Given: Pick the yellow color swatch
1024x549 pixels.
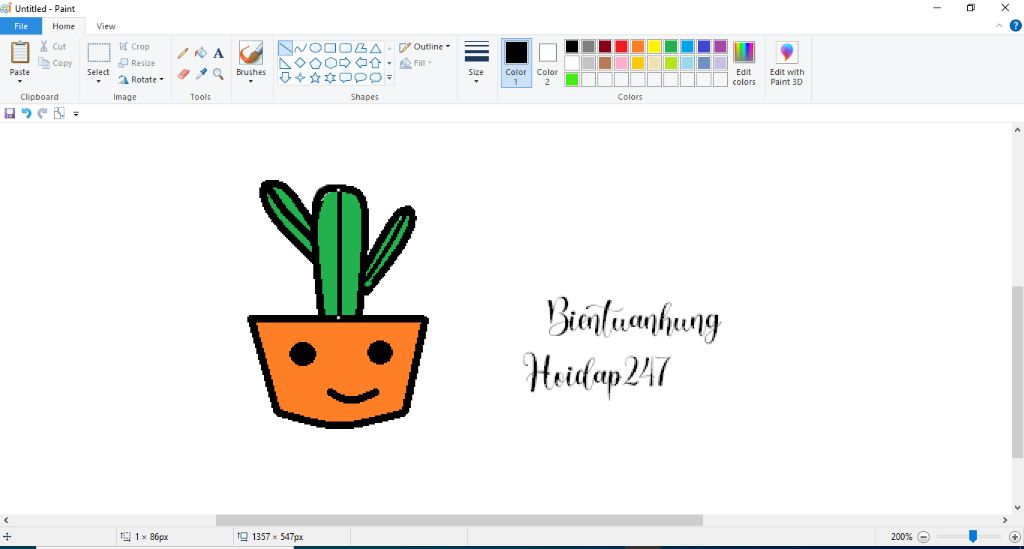Looking at the screenshot, I should (654, 46).
